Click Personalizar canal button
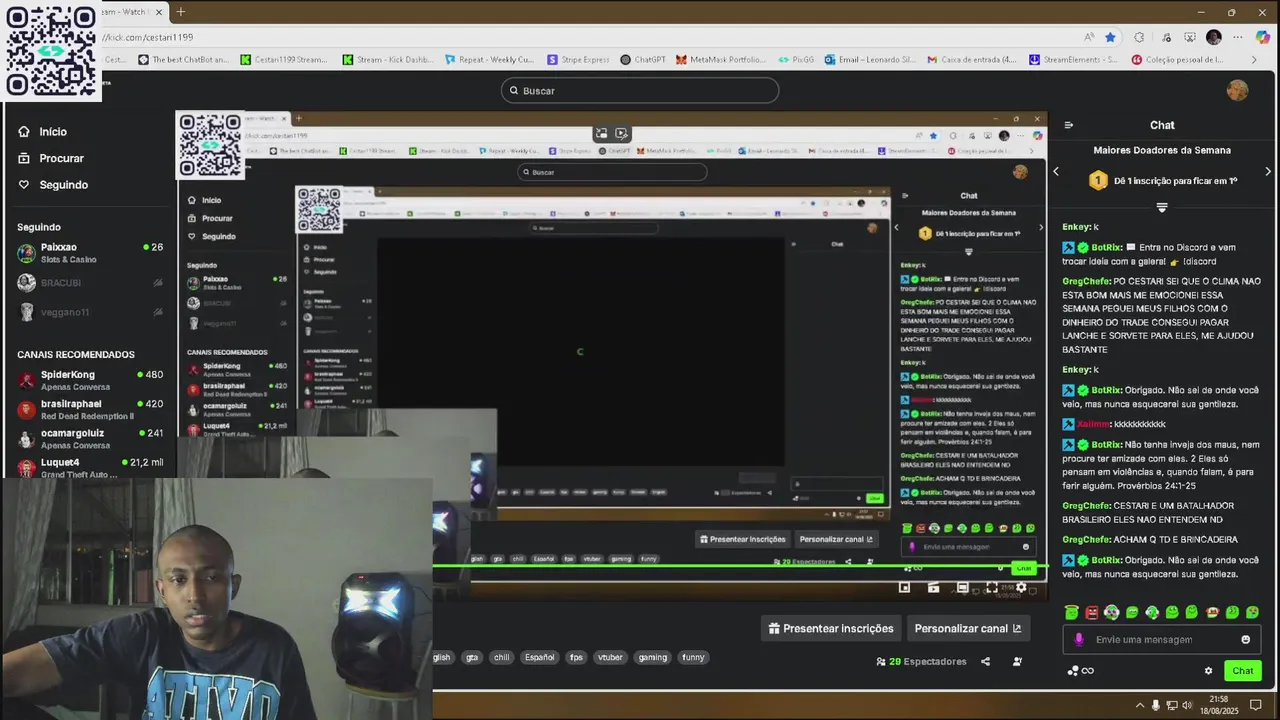 pos(968,628)
